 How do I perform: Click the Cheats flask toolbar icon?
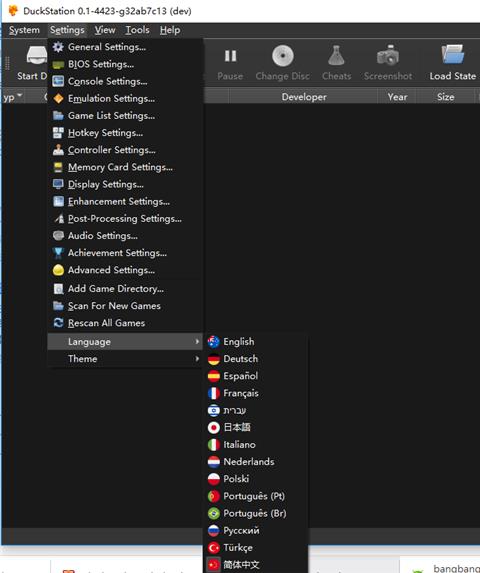point(336,56)
